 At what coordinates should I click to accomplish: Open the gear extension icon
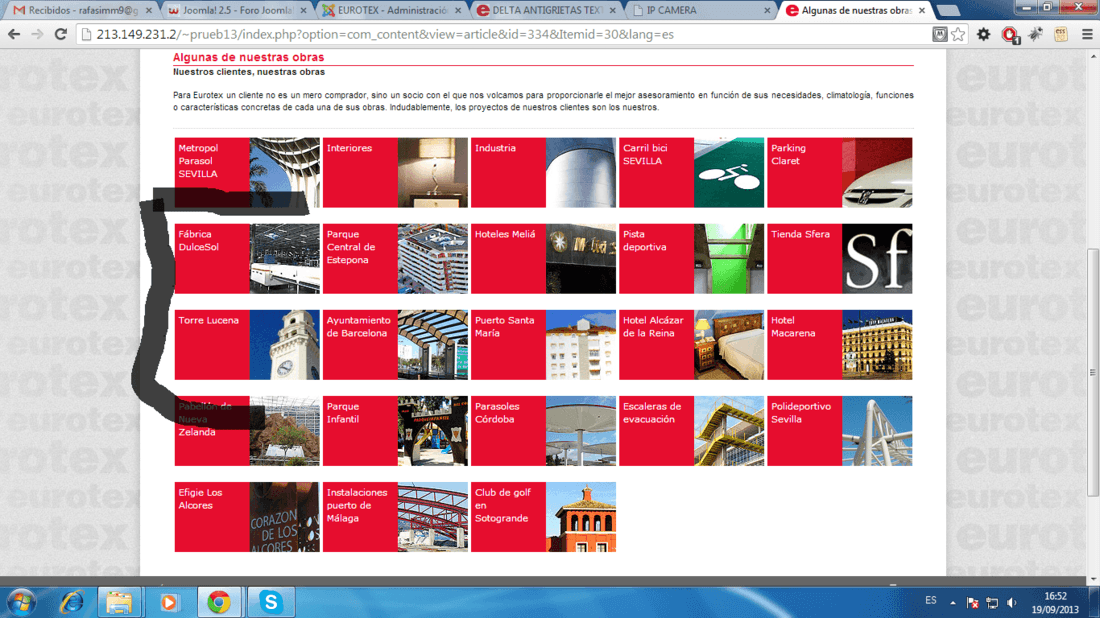(x=984, y=34)
